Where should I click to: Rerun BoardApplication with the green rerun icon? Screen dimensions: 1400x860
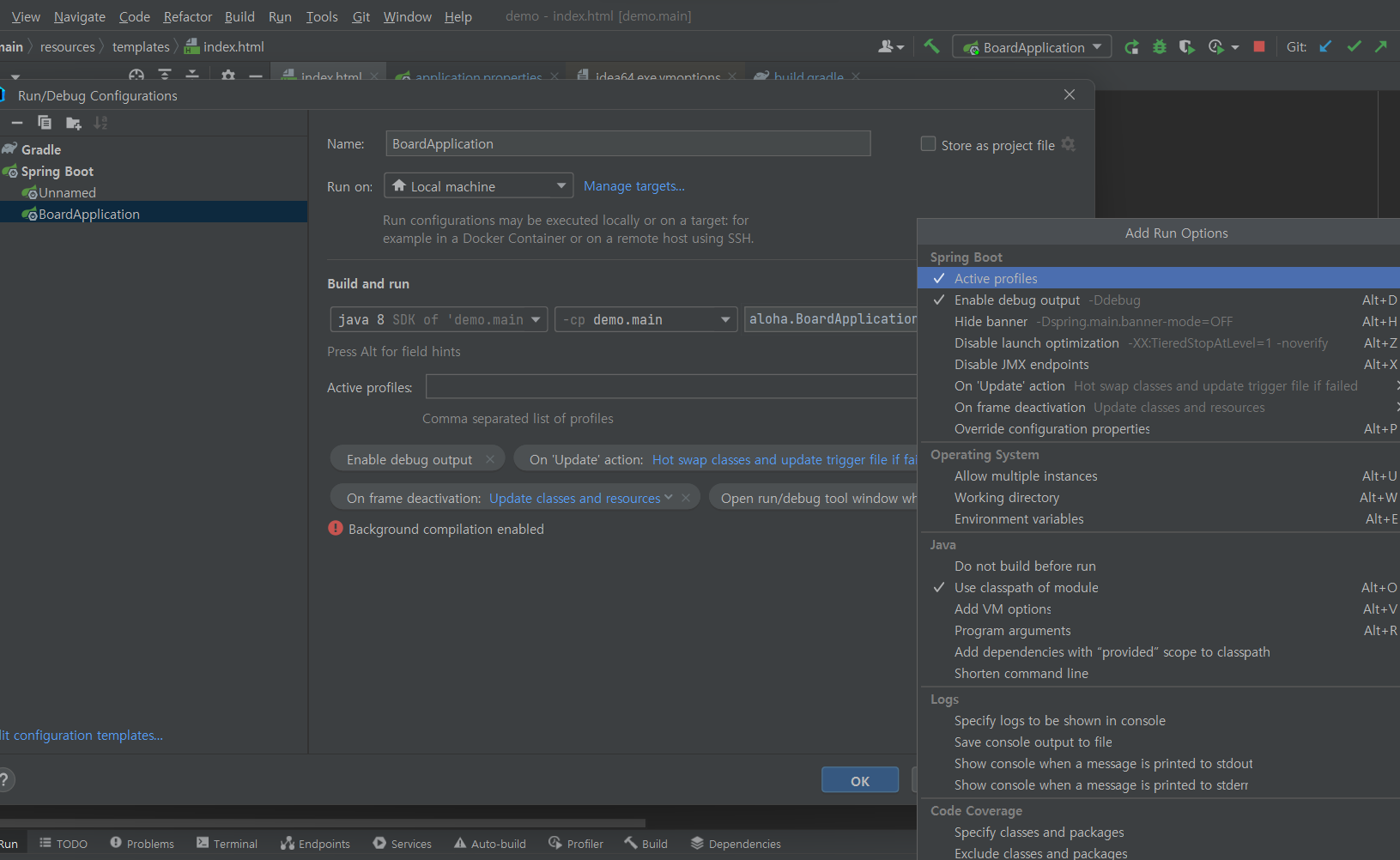pos(1132,47)
